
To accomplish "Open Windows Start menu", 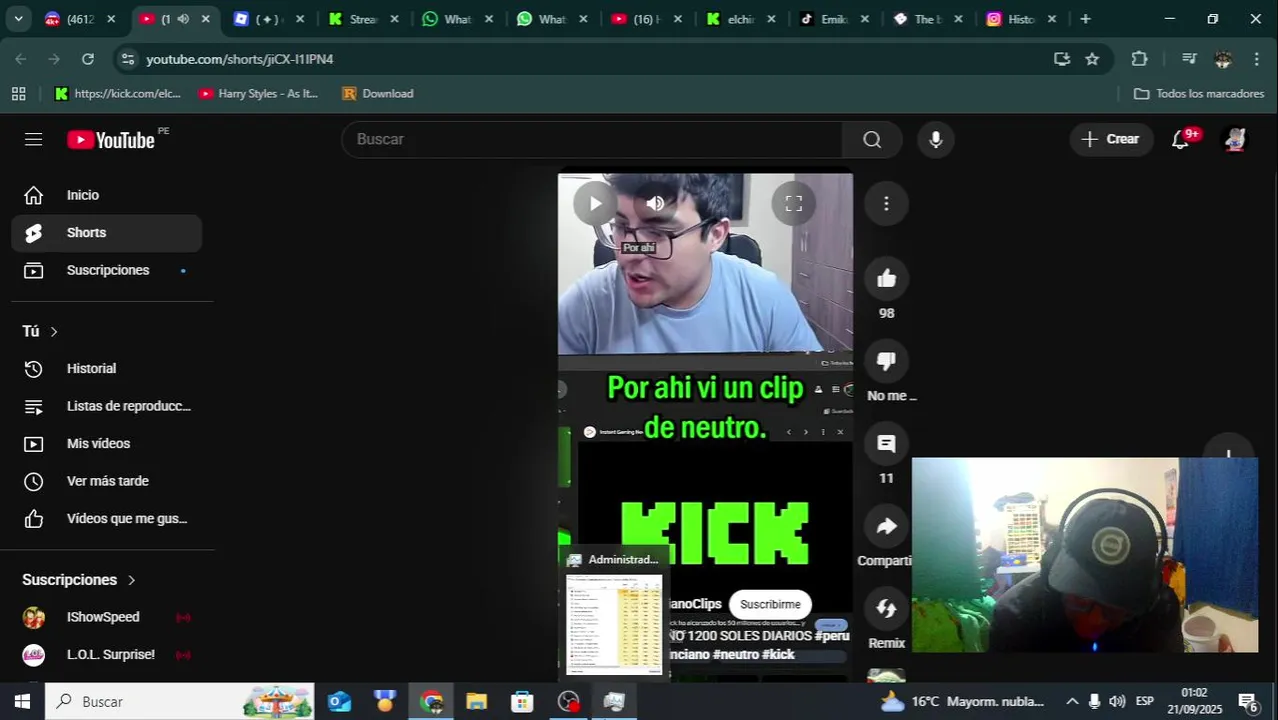I will 22,702.
